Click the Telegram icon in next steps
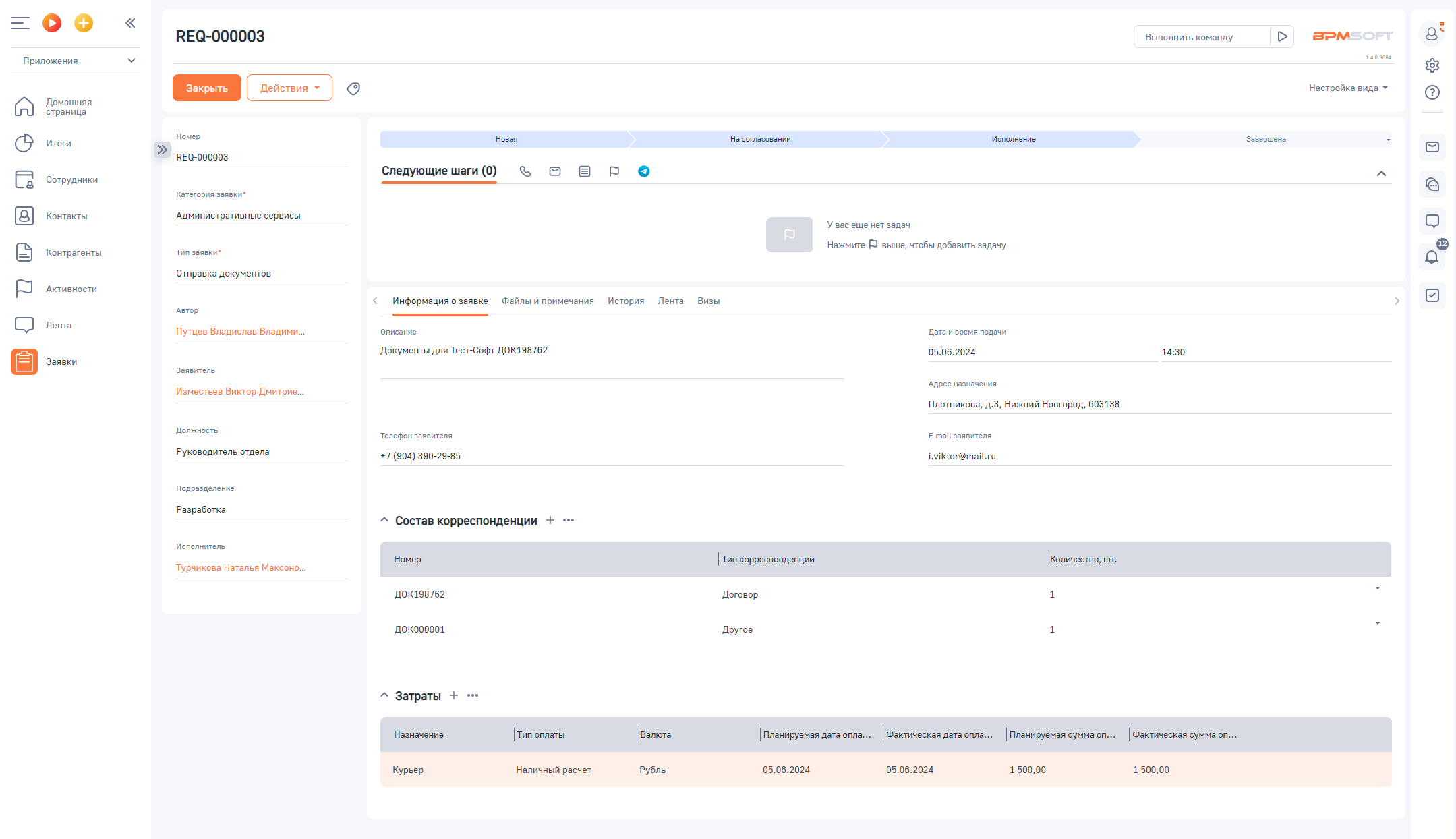 click(x=644, y=171)
